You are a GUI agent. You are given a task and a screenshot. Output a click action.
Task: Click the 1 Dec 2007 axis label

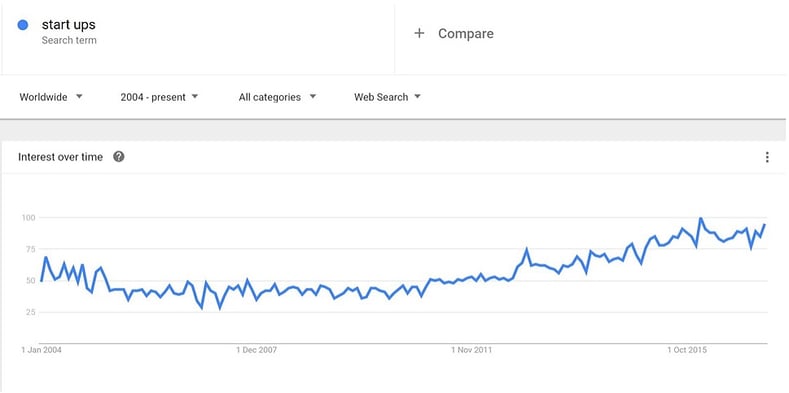(x=257, y=350)
